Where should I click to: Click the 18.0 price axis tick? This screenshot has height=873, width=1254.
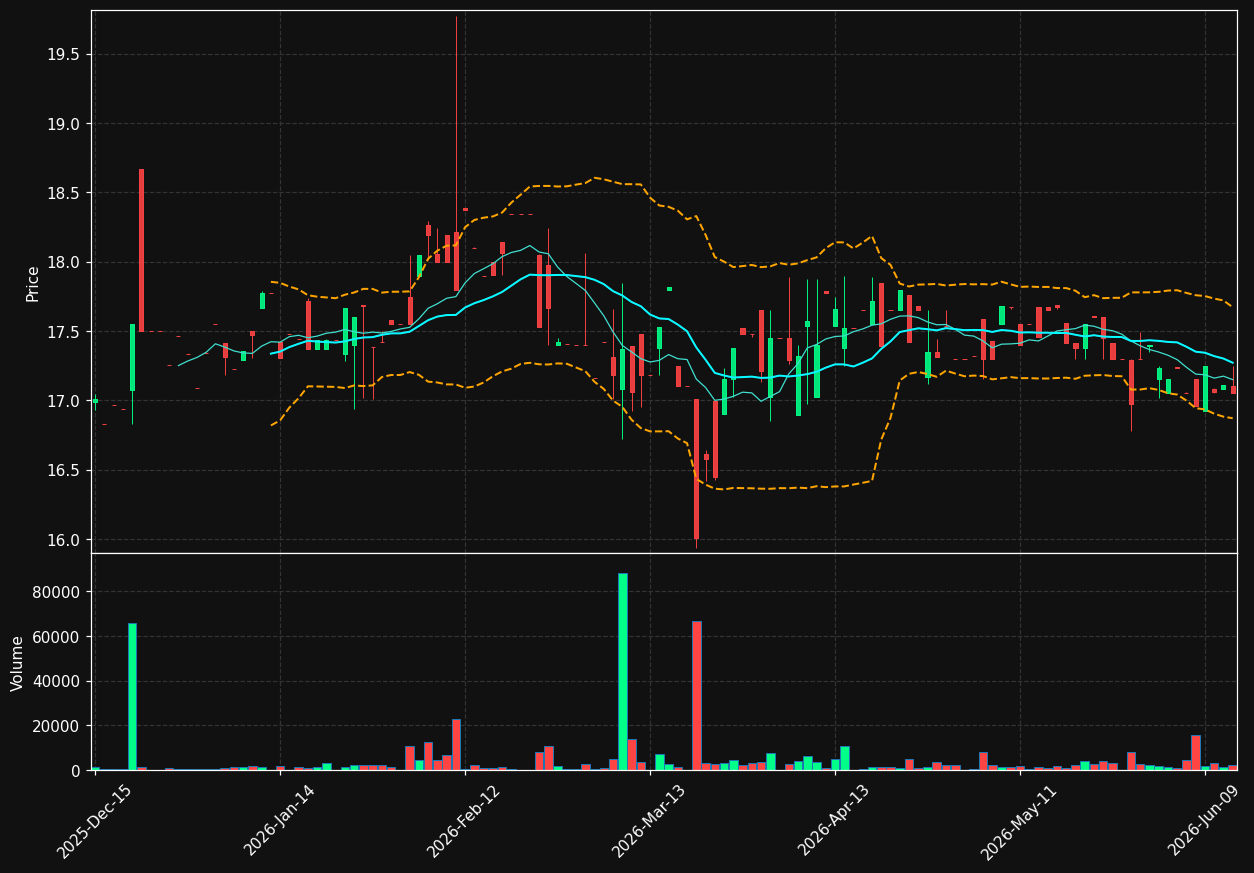click(x=63, y=263)
